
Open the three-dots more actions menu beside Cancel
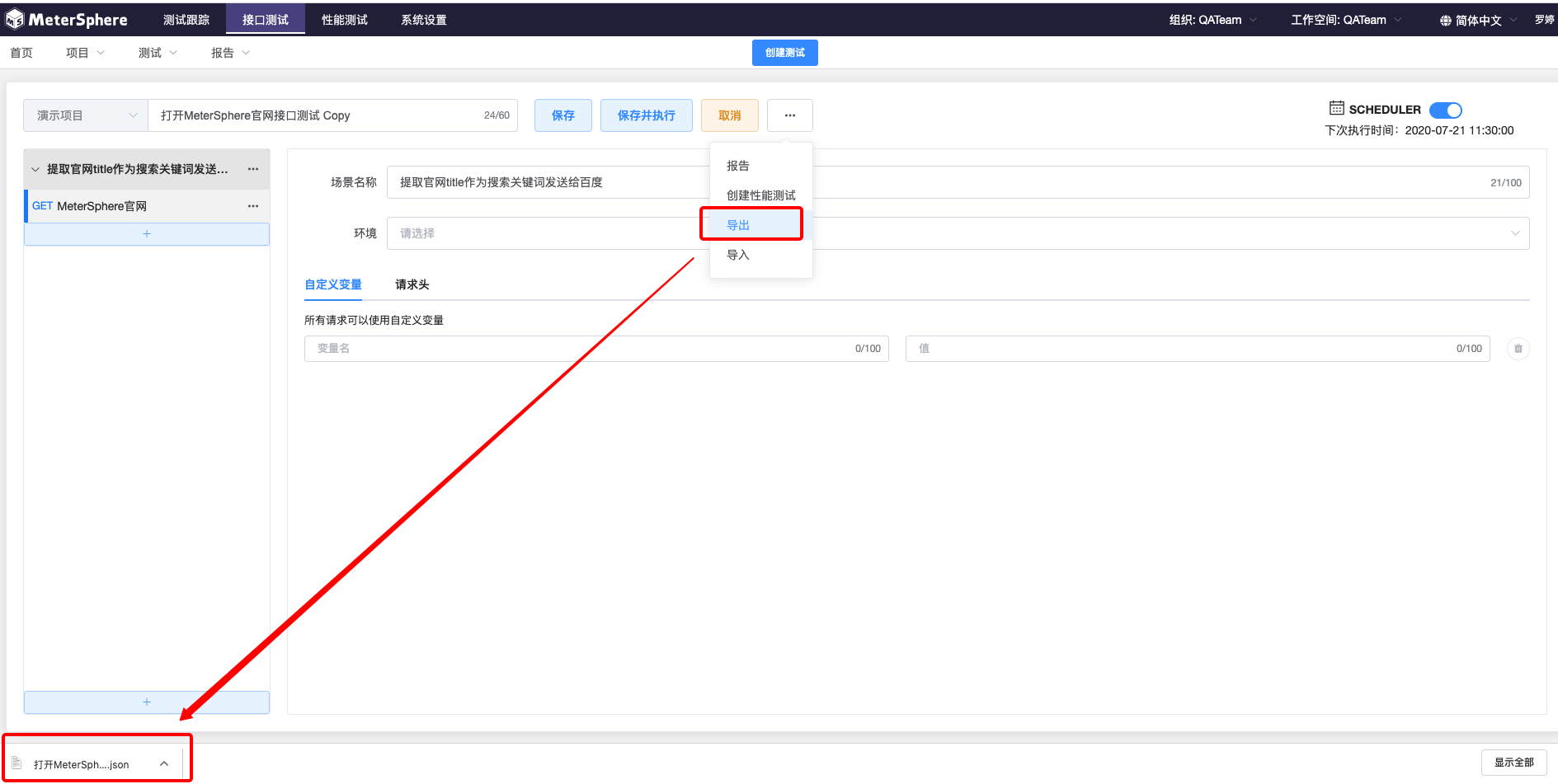tap(790, 115)
